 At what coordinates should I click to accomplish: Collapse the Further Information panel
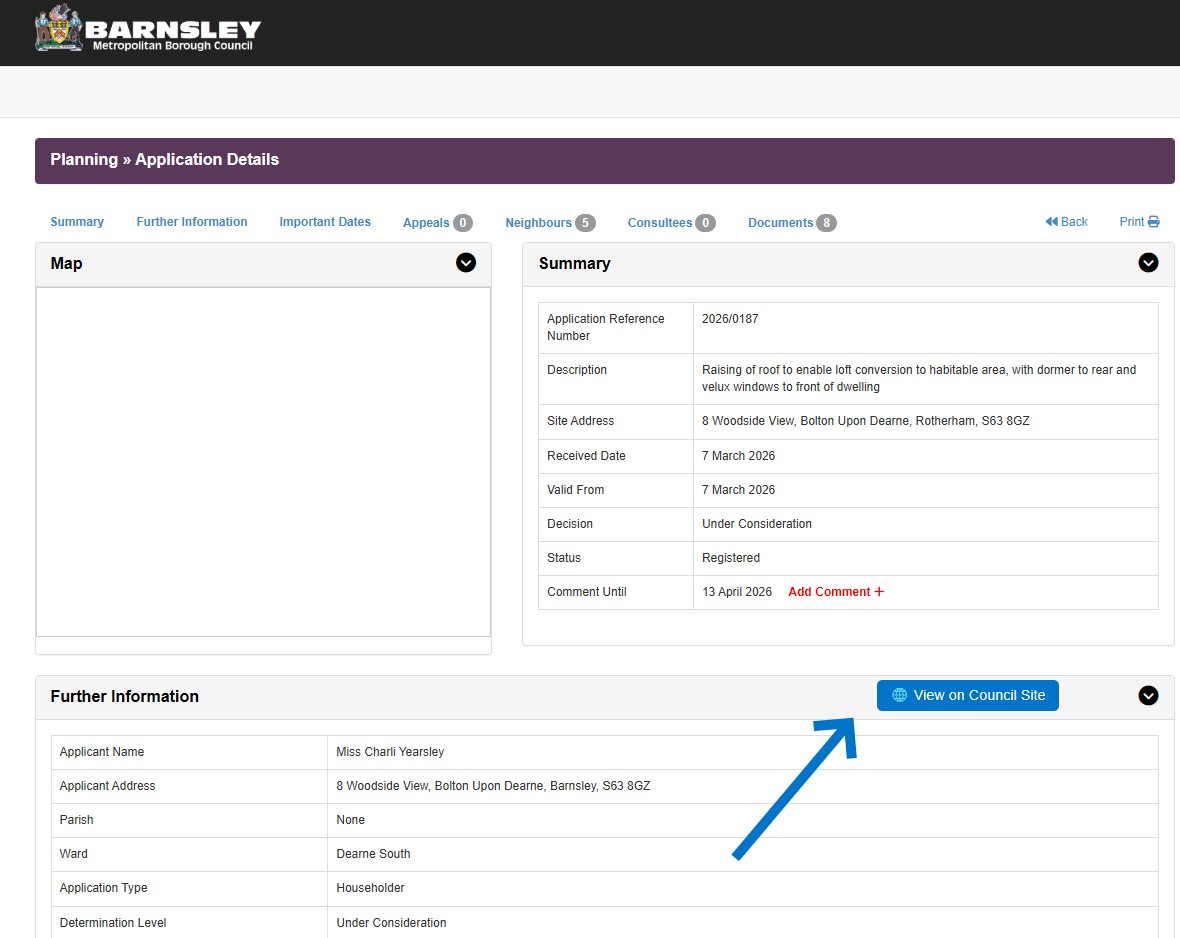[x=1148, y=696]
